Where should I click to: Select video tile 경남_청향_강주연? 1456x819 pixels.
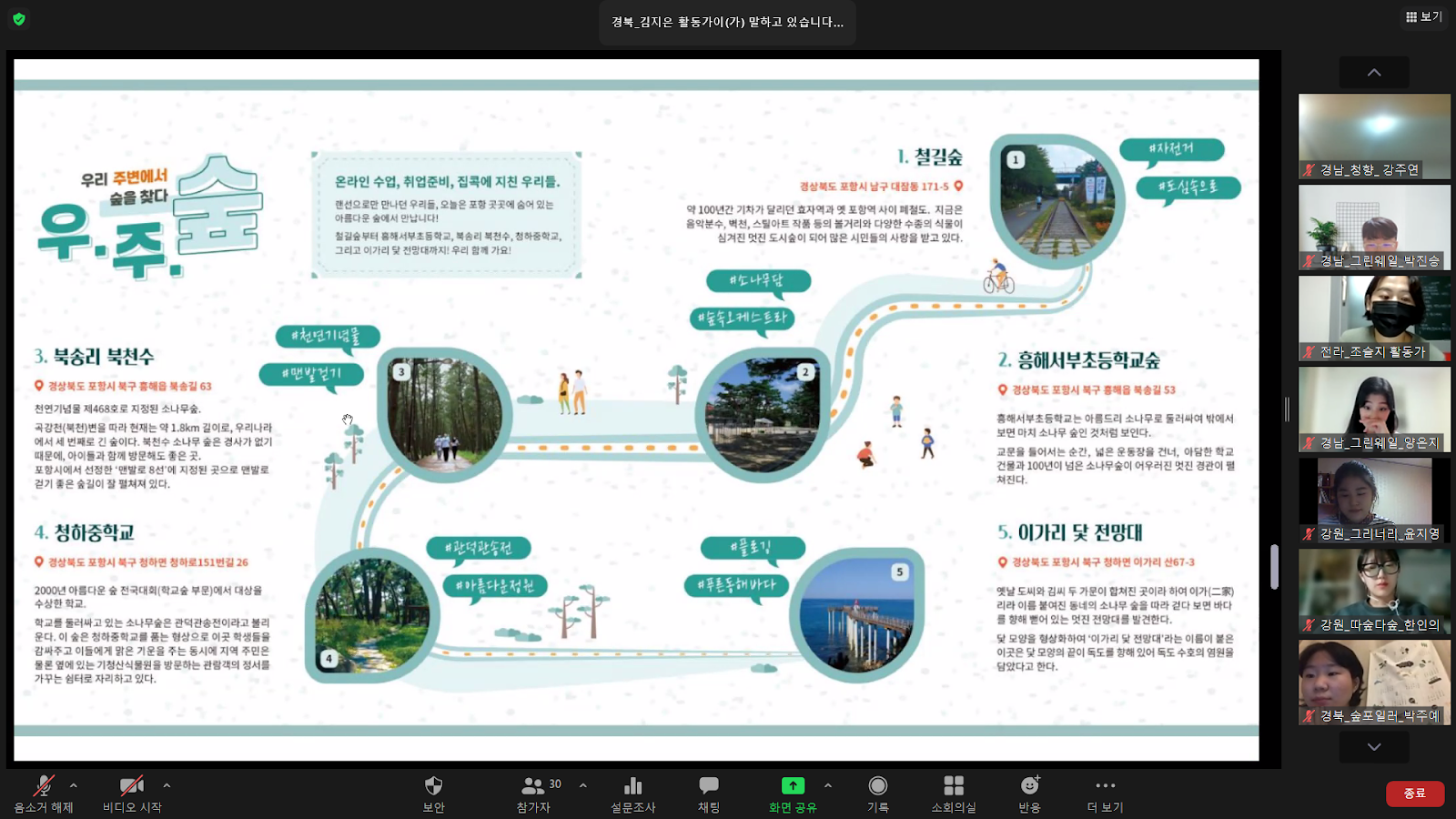coord(1374,136)
